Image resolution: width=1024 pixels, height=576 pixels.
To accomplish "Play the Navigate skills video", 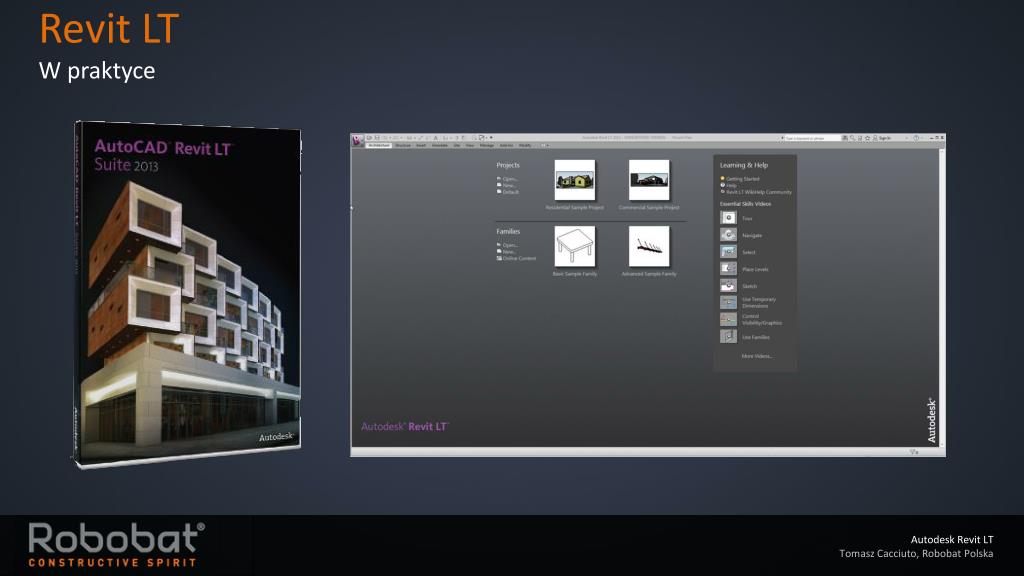I will (728, 235).
